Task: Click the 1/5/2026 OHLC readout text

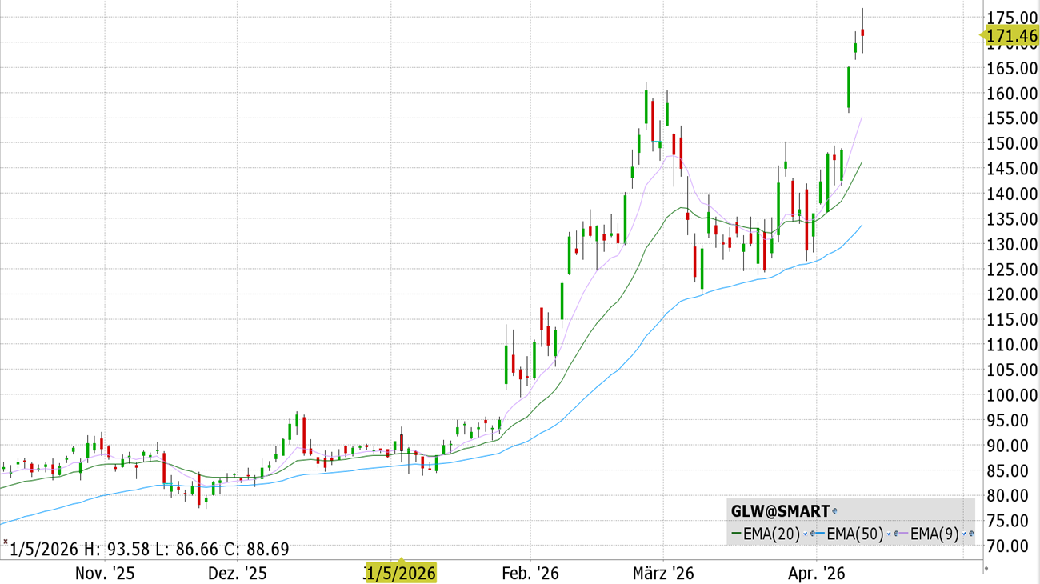Action: click(149, 549)
